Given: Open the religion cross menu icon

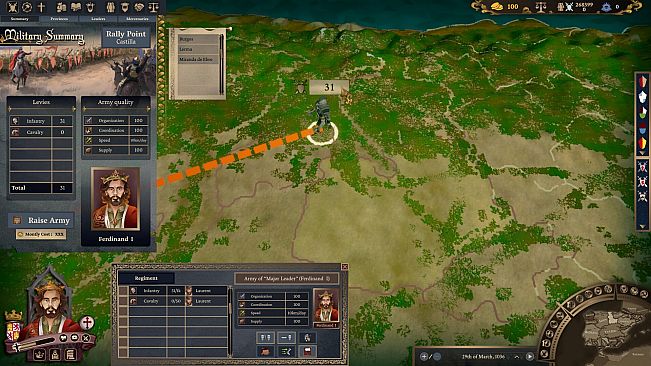Looking at the screenshot, I should [x=41, y=7].
